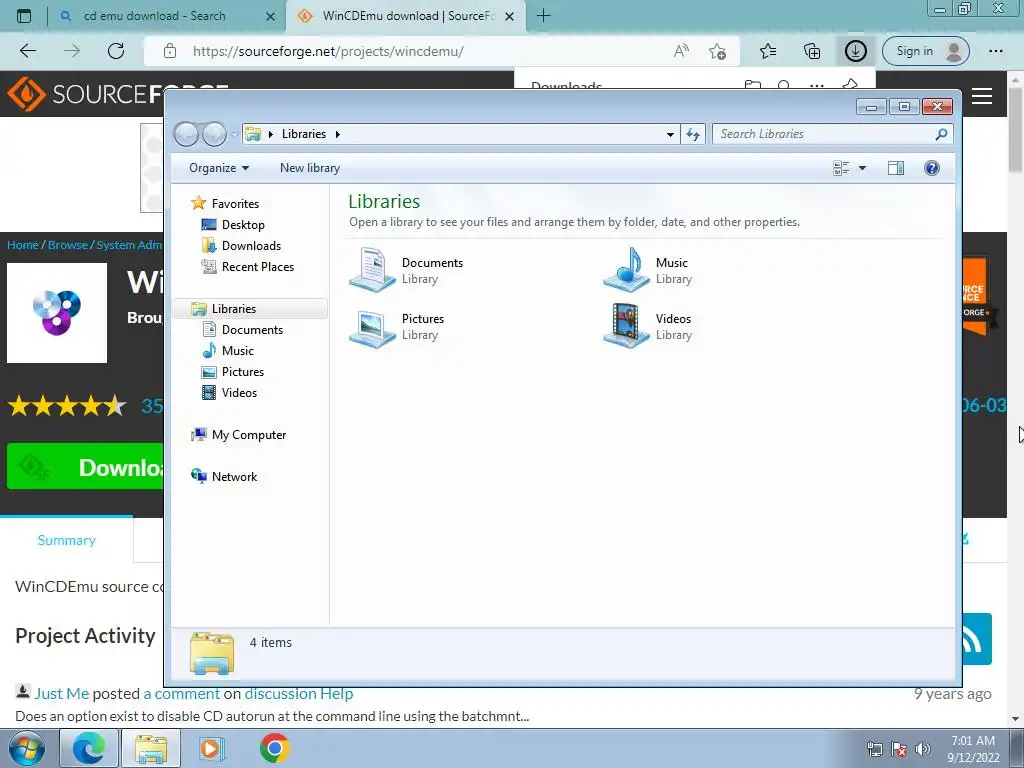1024x768 pixels.
Task: Open Edge Settings and more menu
Action: click(x=995, y=51)
